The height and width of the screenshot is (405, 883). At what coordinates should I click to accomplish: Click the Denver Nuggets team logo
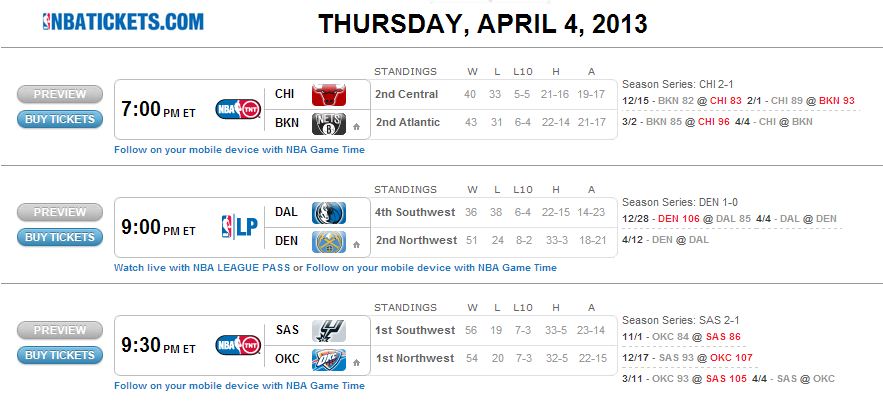[329, 241]
